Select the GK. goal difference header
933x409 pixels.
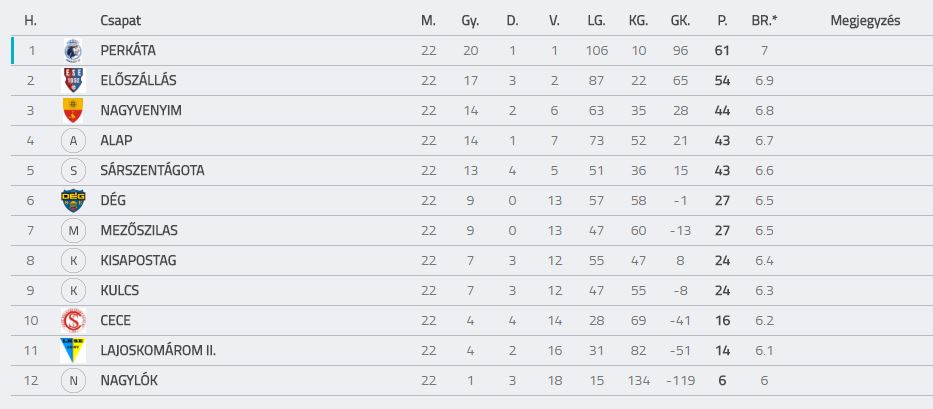point(680,21)
